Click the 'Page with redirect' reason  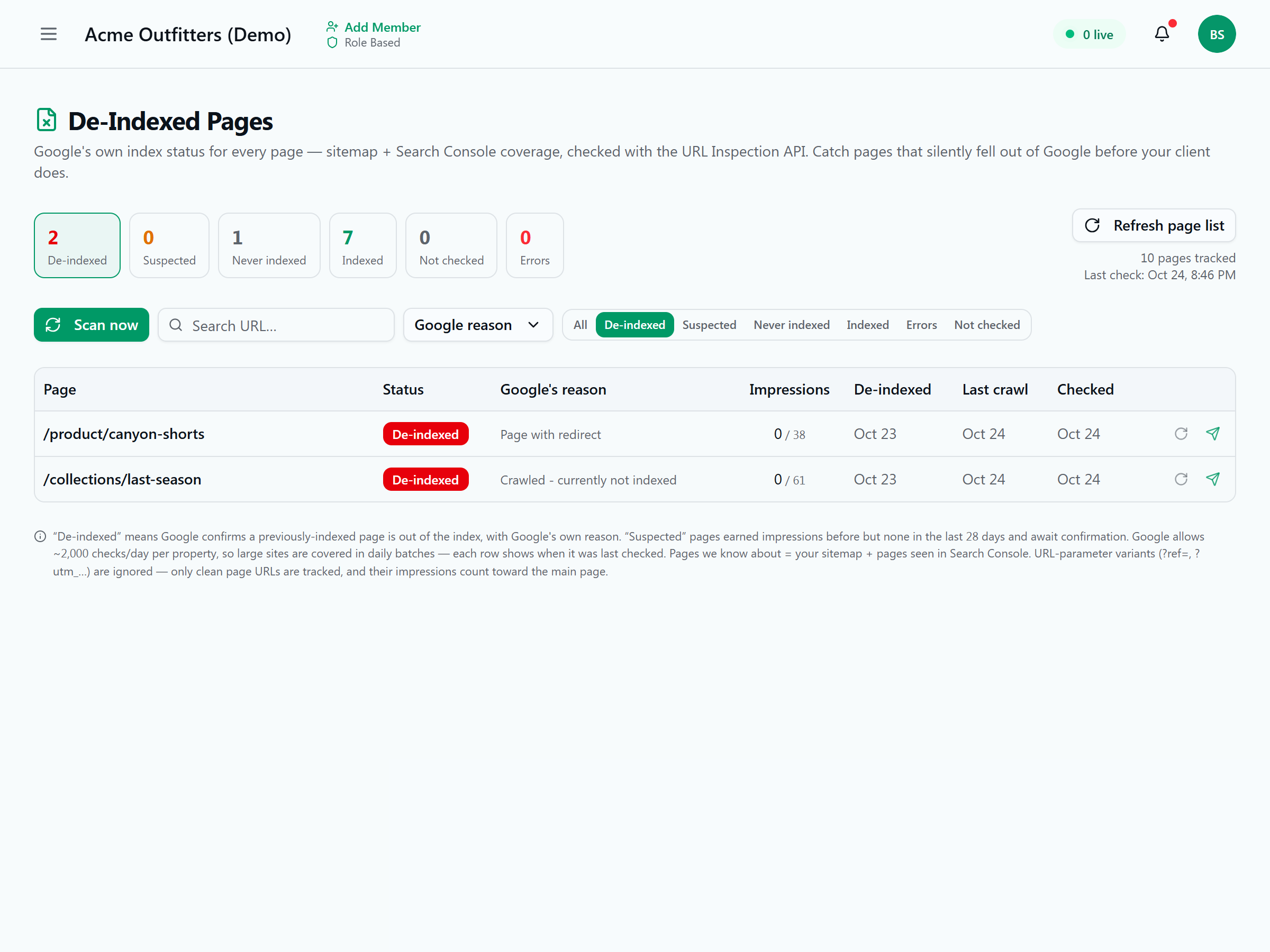(550, 434)
